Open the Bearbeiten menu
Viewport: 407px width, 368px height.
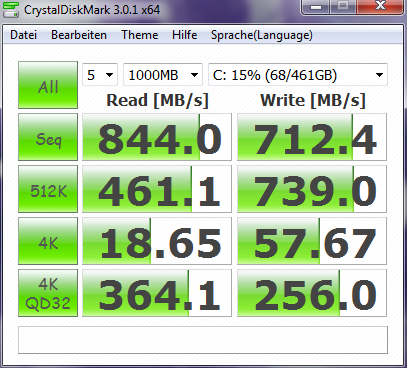click(x=79, y=35)
